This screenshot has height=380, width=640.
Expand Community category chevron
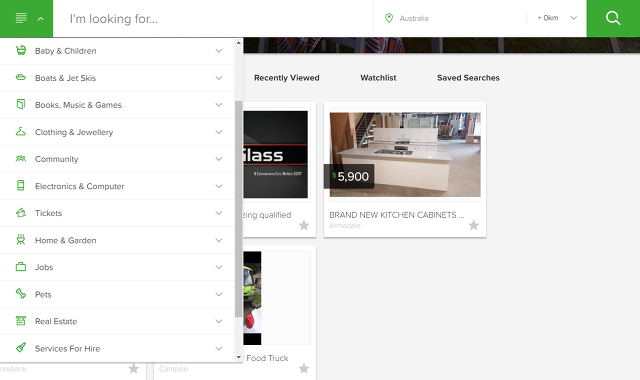coord(219,159)
